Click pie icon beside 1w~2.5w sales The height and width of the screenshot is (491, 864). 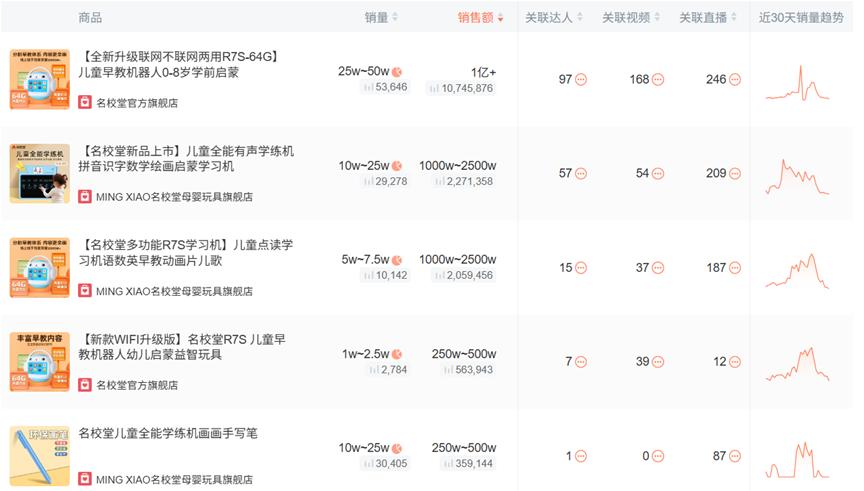(x=397, y=354)
